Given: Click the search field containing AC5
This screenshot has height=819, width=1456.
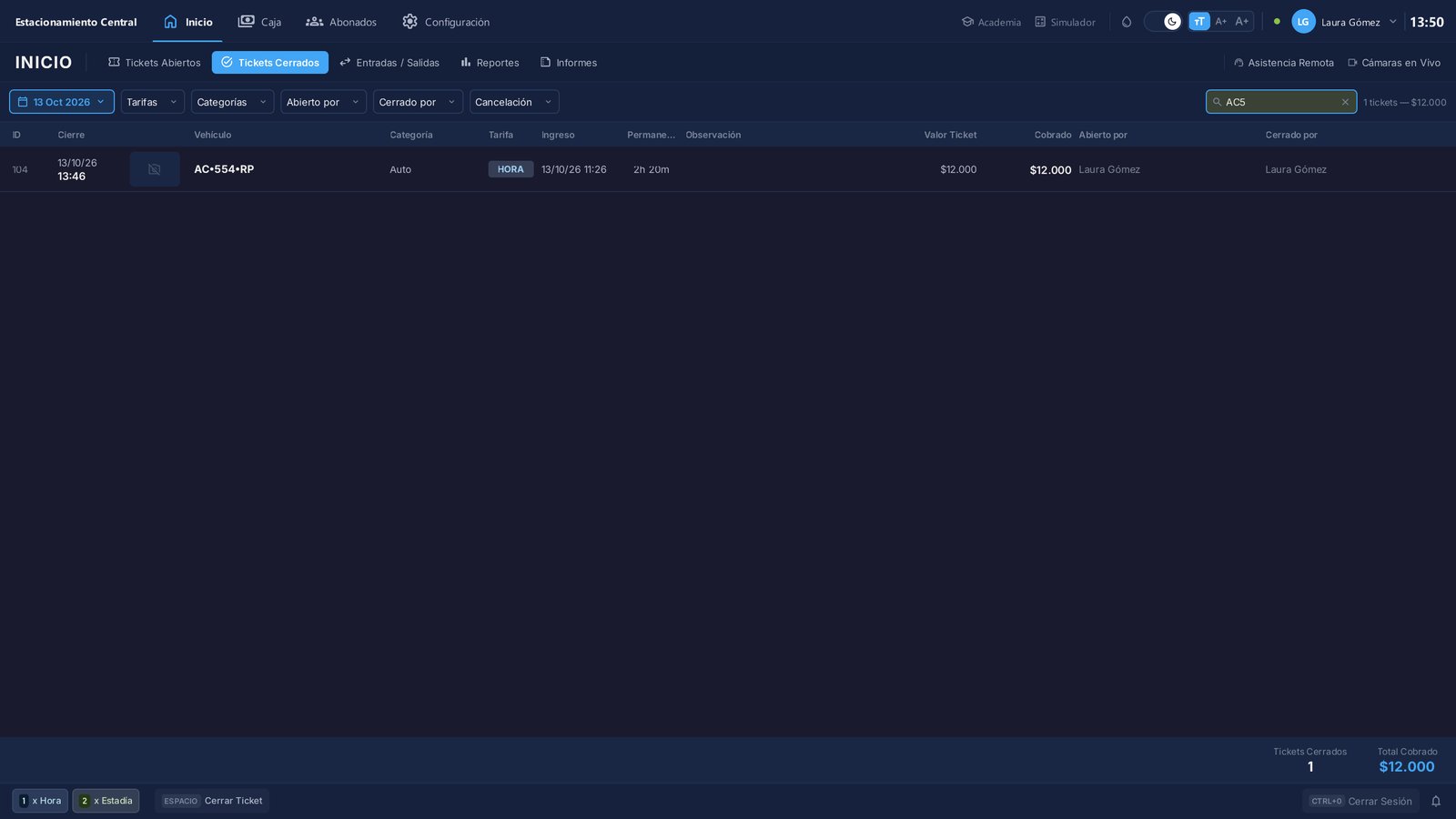Looking at the screenshot, I should (x=1280, y=102).
